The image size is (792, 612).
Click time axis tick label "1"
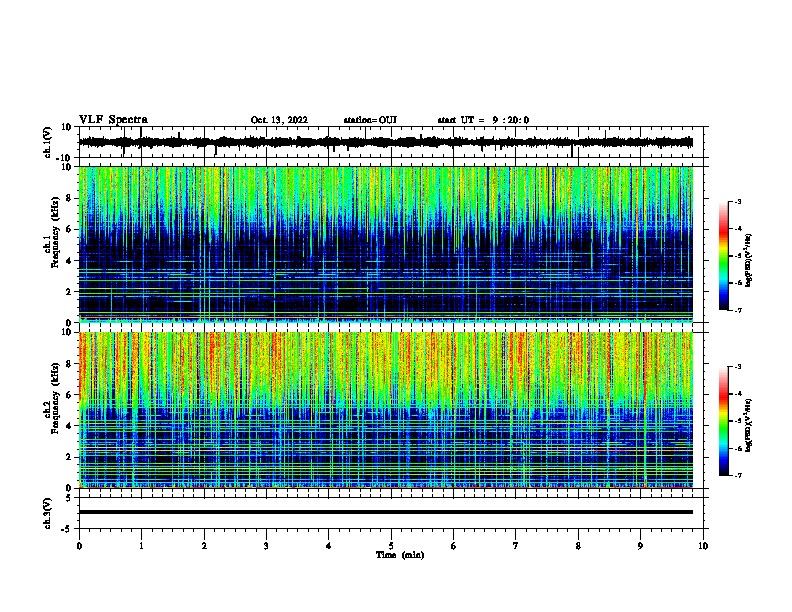[141, 546]
